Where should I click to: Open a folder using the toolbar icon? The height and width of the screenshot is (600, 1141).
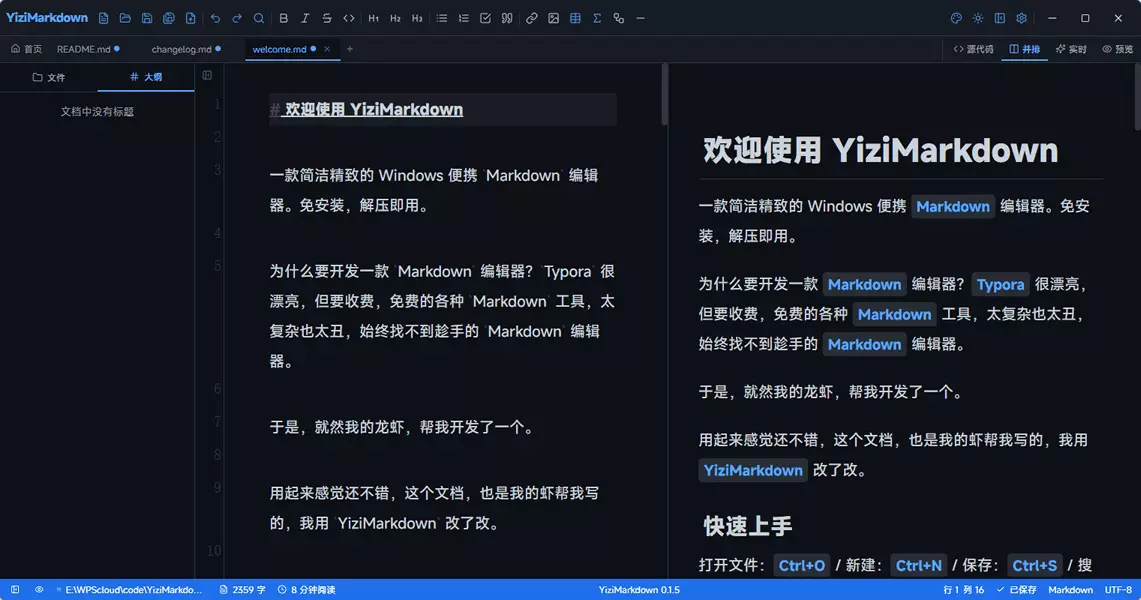[x=125, y=18]
